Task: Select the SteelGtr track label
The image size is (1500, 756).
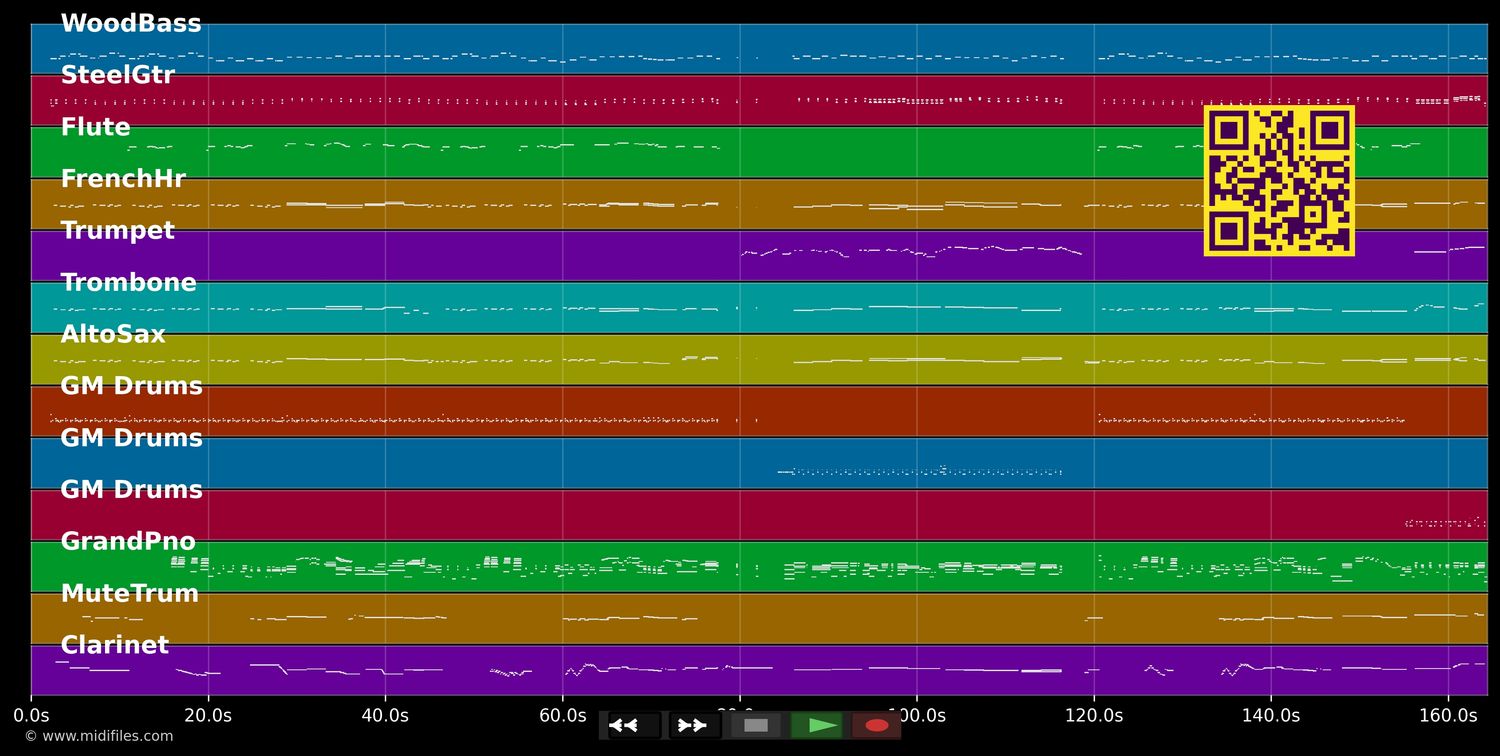Action: click(117, 76)
